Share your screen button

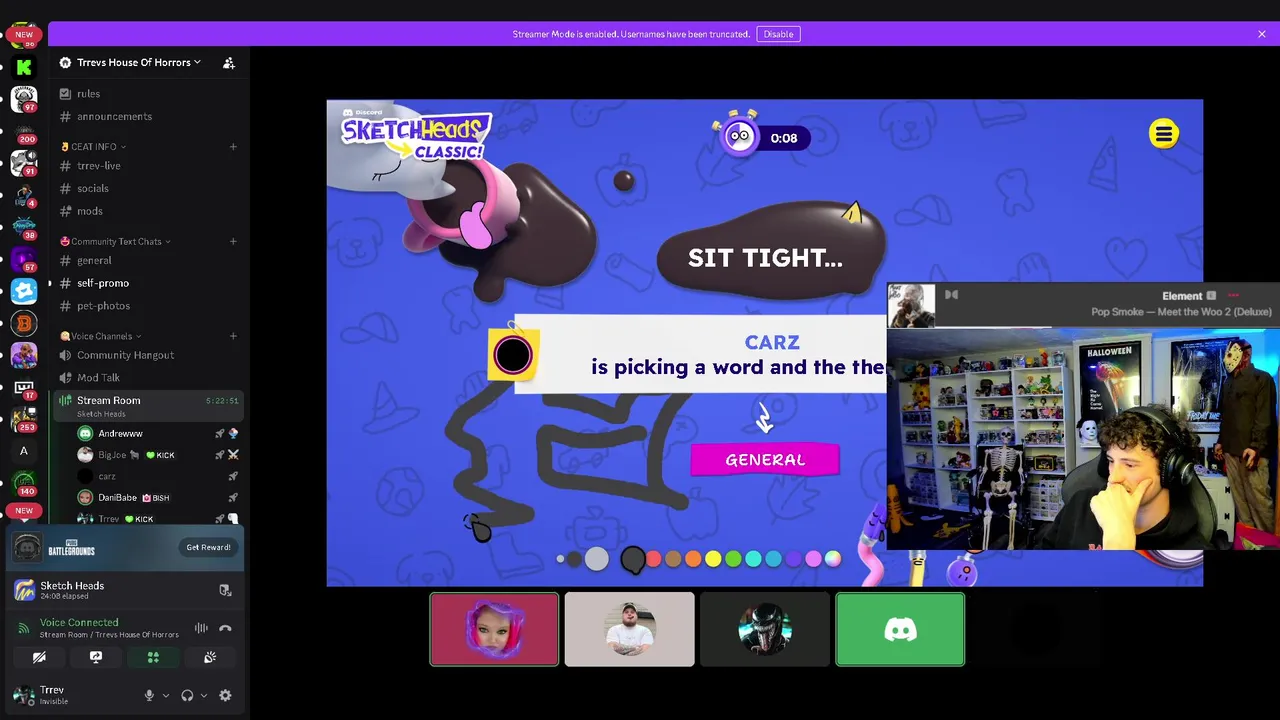96,657
